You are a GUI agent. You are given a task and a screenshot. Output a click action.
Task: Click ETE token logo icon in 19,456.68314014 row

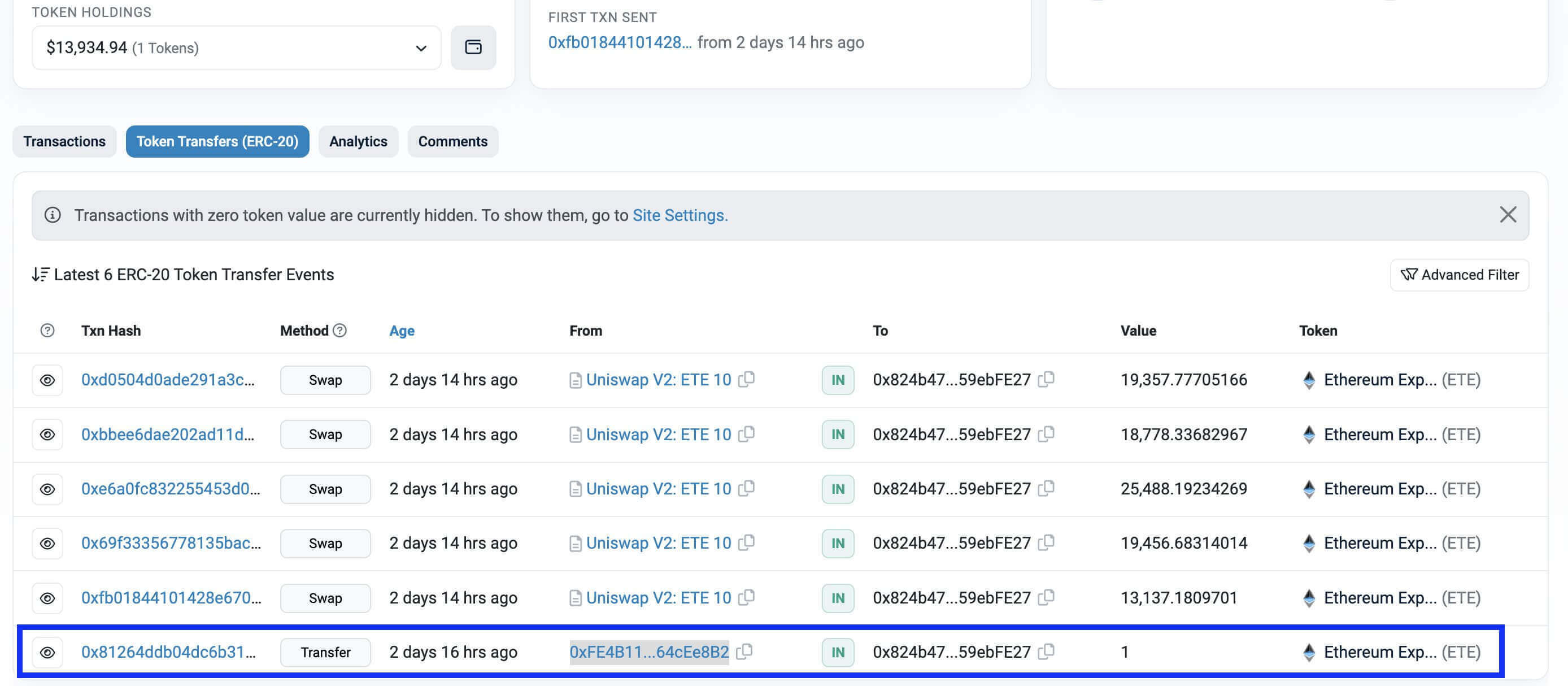tap(1309, 543)
